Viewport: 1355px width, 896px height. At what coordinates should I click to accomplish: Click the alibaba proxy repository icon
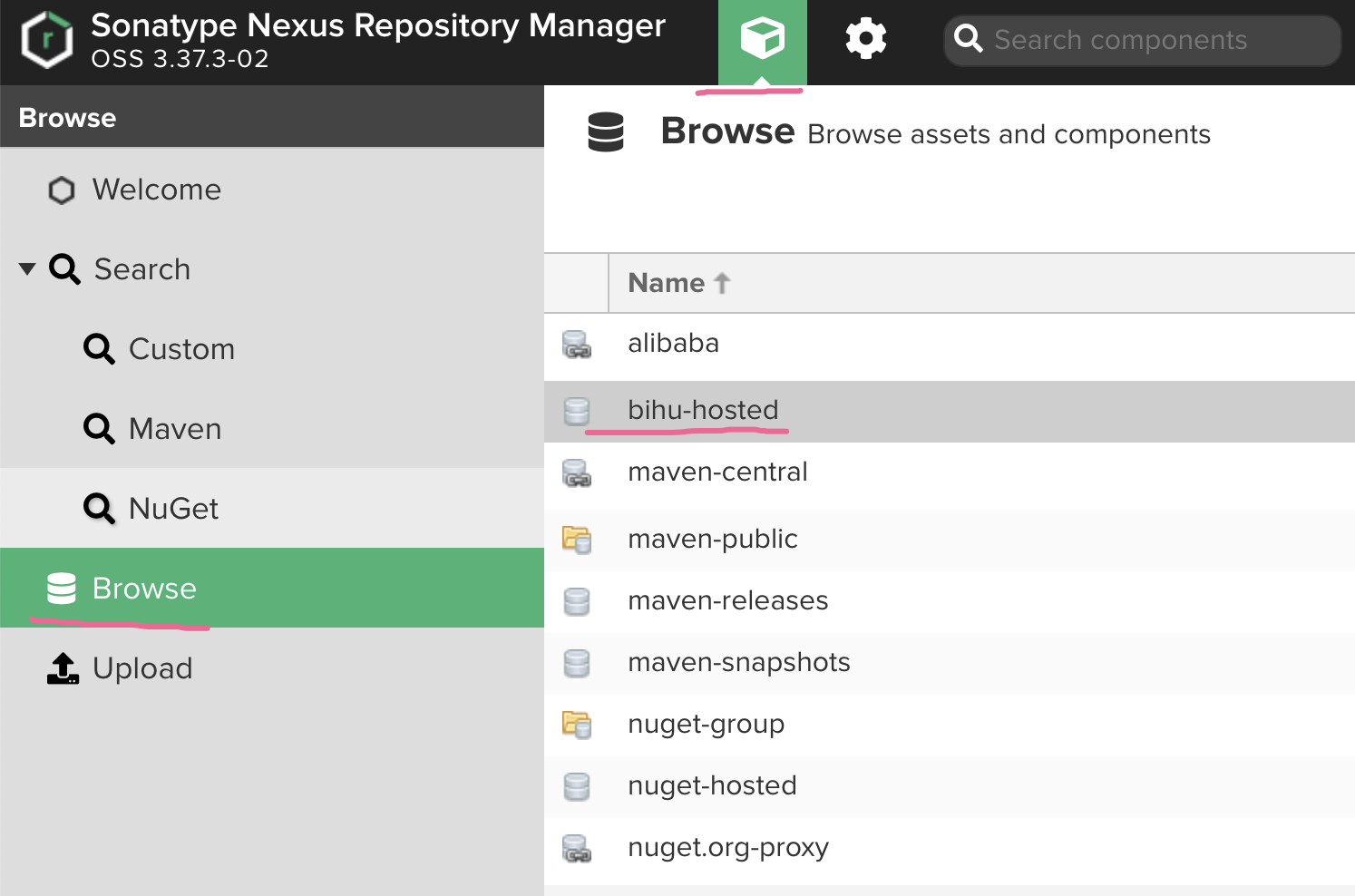[x=577, y=345]
